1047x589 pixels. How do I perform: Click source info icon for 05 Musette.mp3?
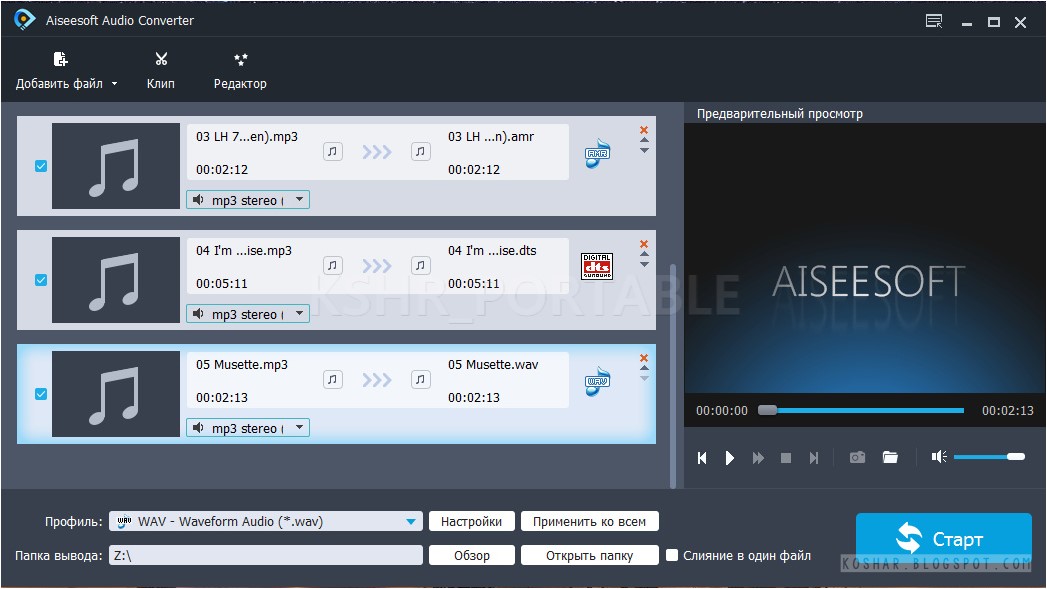(x=333, y=380)
